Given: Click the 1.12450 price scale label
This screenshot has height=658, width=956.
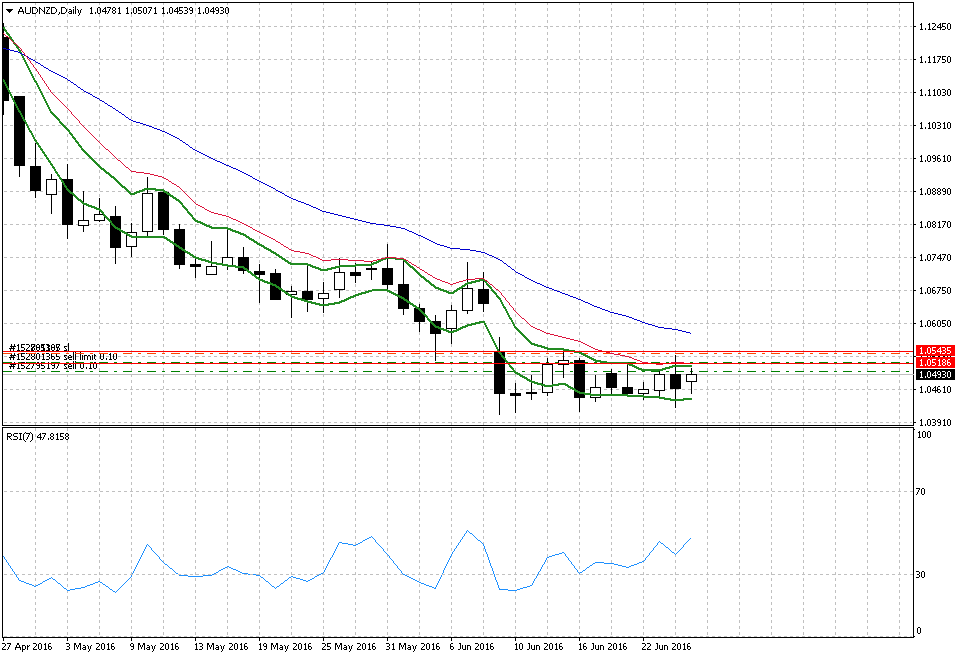Looking at the screenshot, I should tap(935, 27).
